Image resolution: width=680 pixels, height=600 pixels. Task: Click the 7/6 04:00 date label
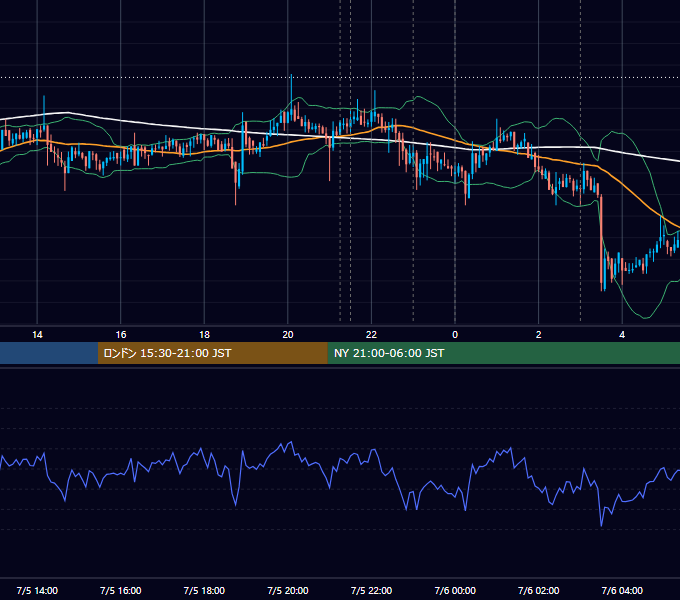pyautogui.click(x=622, y=590)
